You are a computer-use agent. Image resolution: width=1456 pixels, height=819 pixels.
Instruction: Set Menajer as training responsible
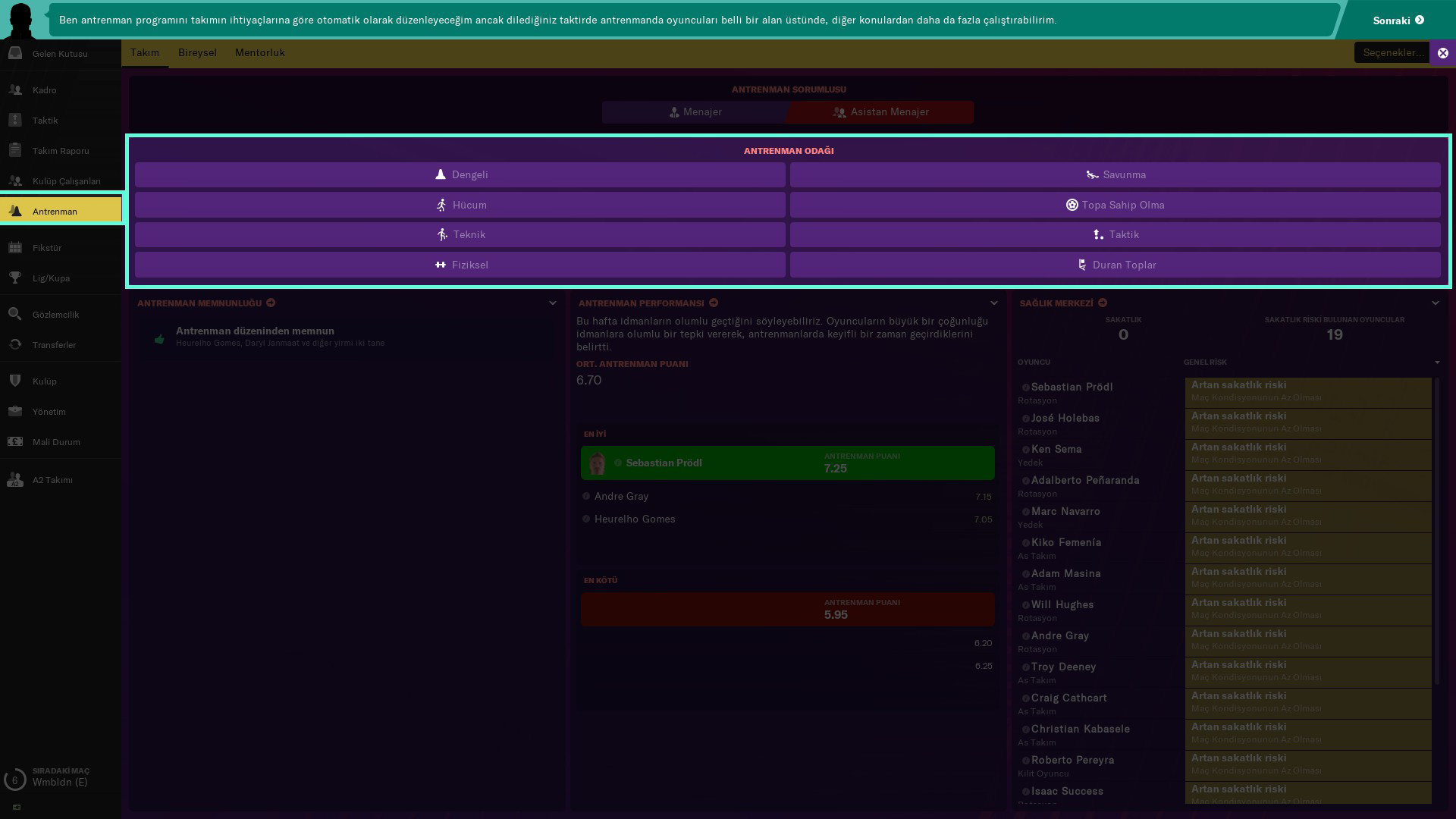coord(695,112)
